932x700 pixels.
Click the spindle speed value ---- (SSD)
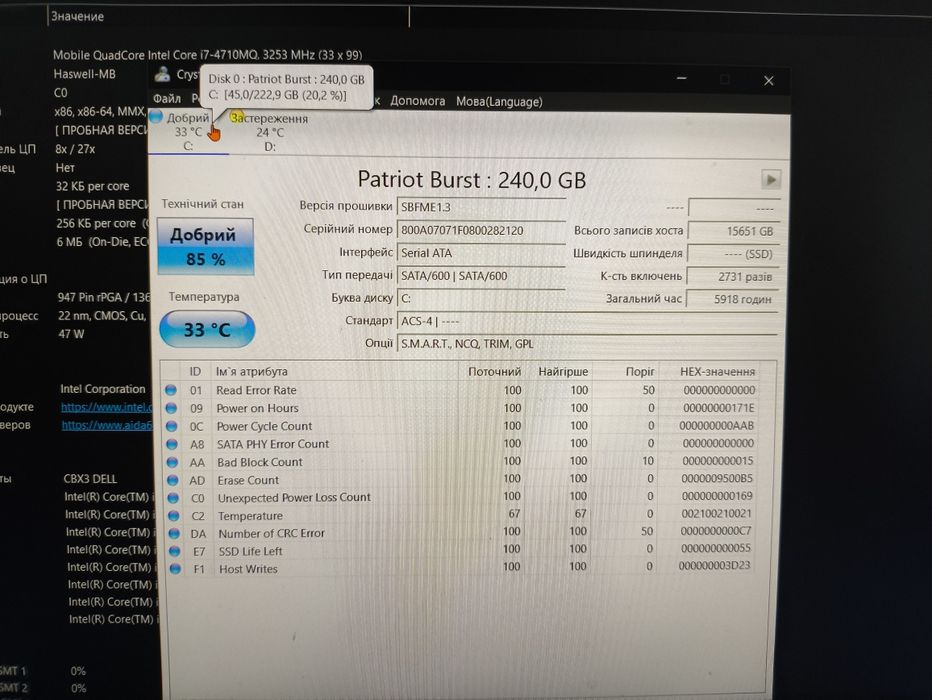733,254
